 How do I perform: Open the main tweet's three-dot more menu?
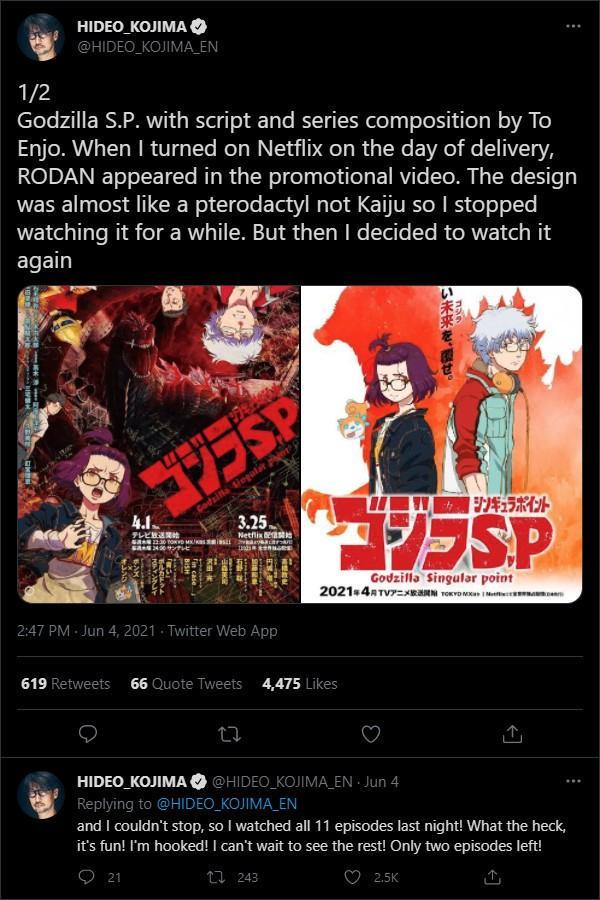[x=573, y=26]
